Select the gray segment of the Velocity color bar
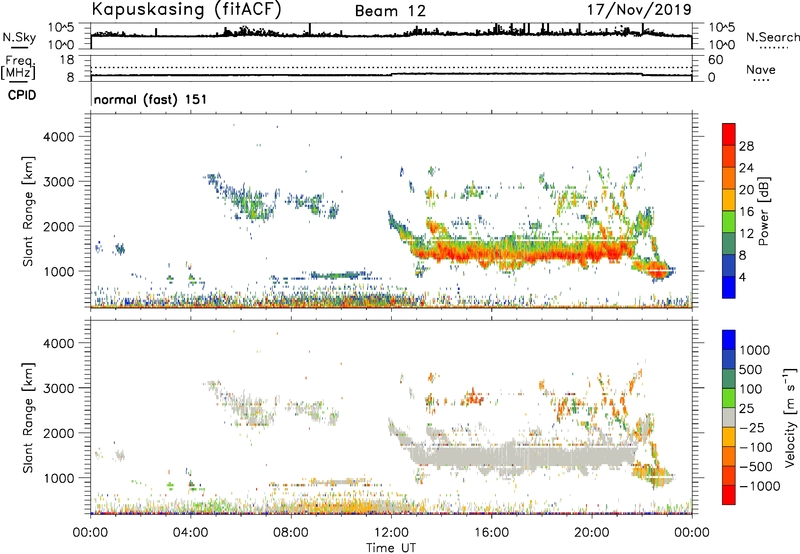 pos(729,417)
